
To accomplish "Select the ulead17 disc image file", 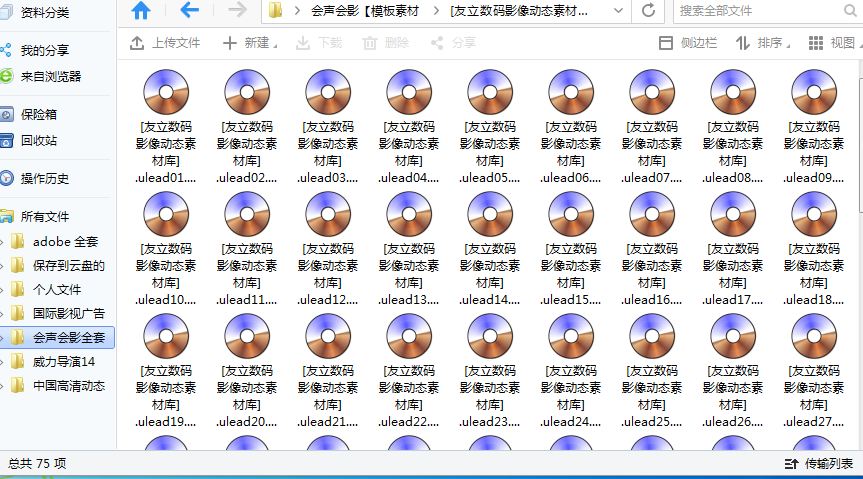I will point(733,248).
